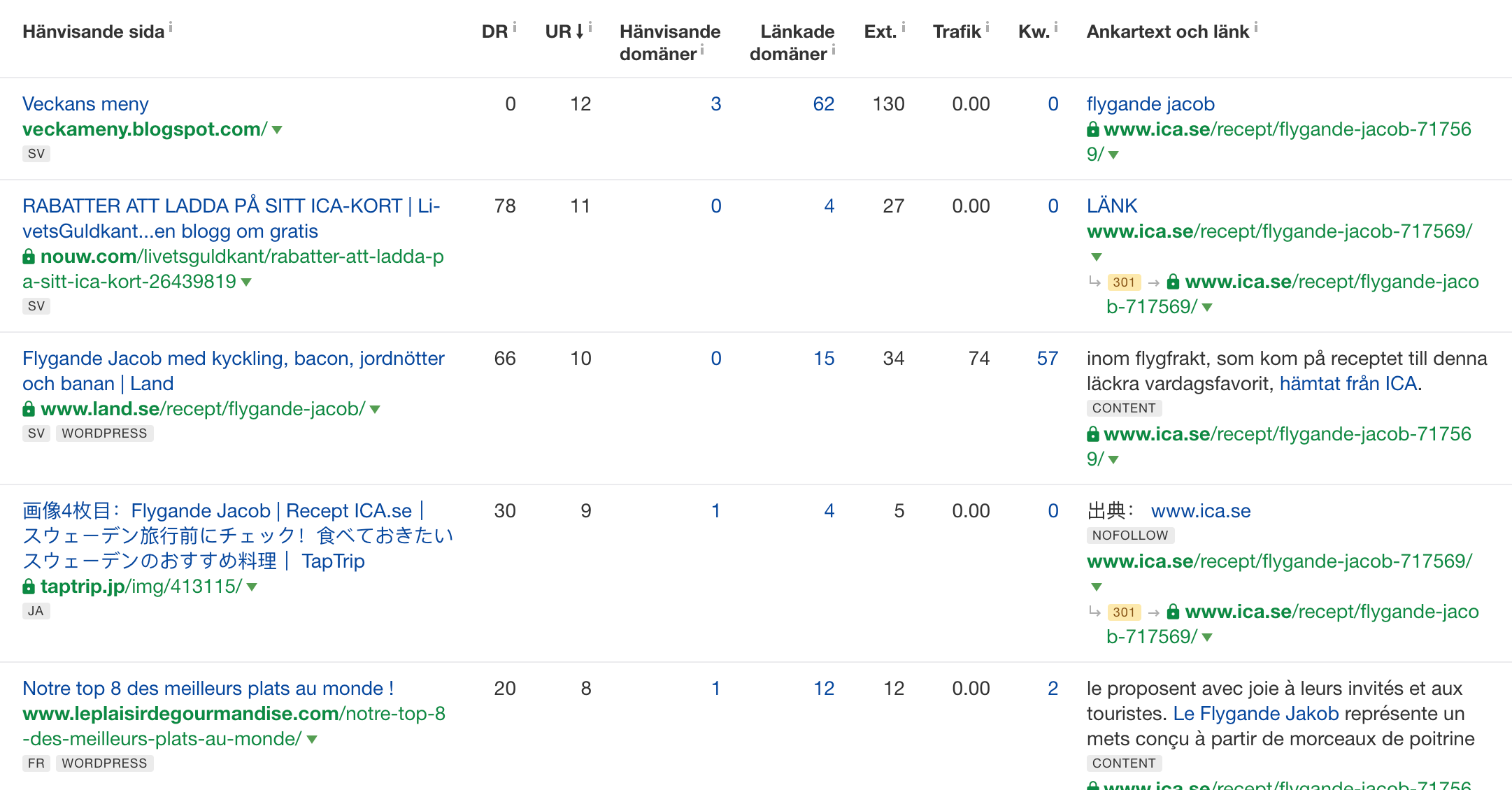The image size is (1512, 790).
Task: Open info icon beside Länkade domäner header
Action: (x=834, y=50)
